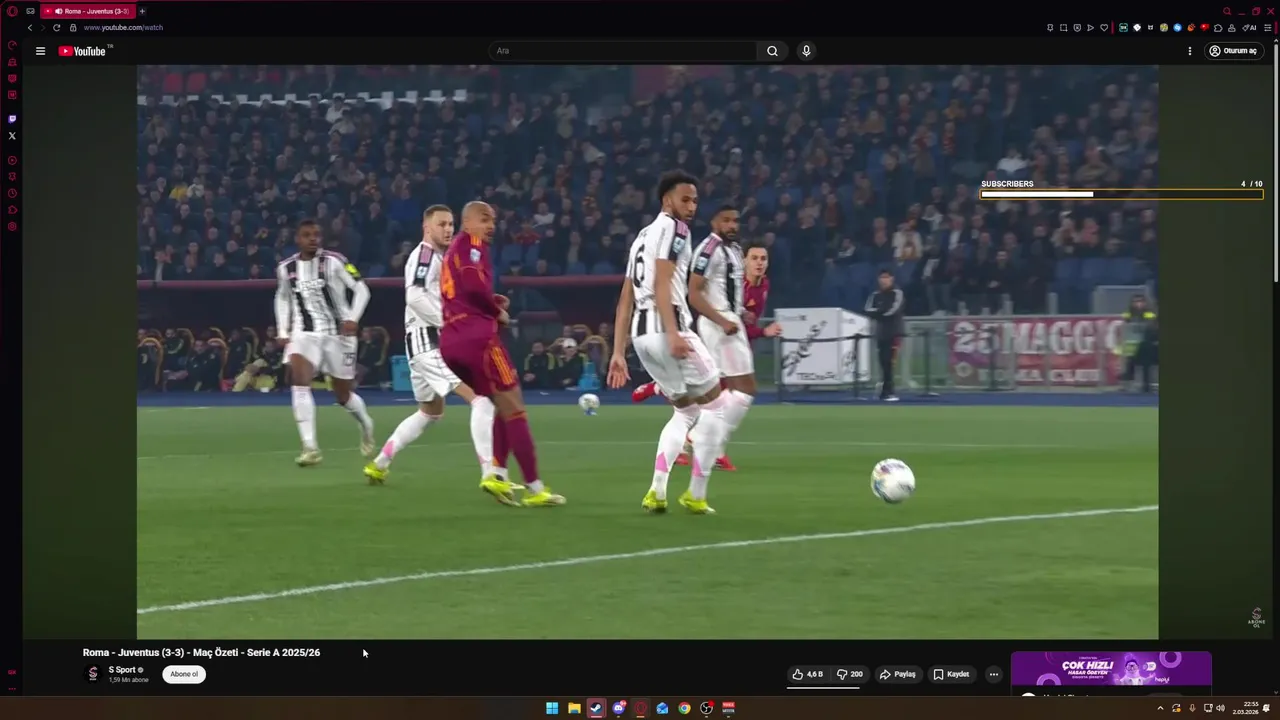Search tabs with the title bar magnifier
Image resolution: width=1280 pixels, height=720 pixels.
point(1227,11)
